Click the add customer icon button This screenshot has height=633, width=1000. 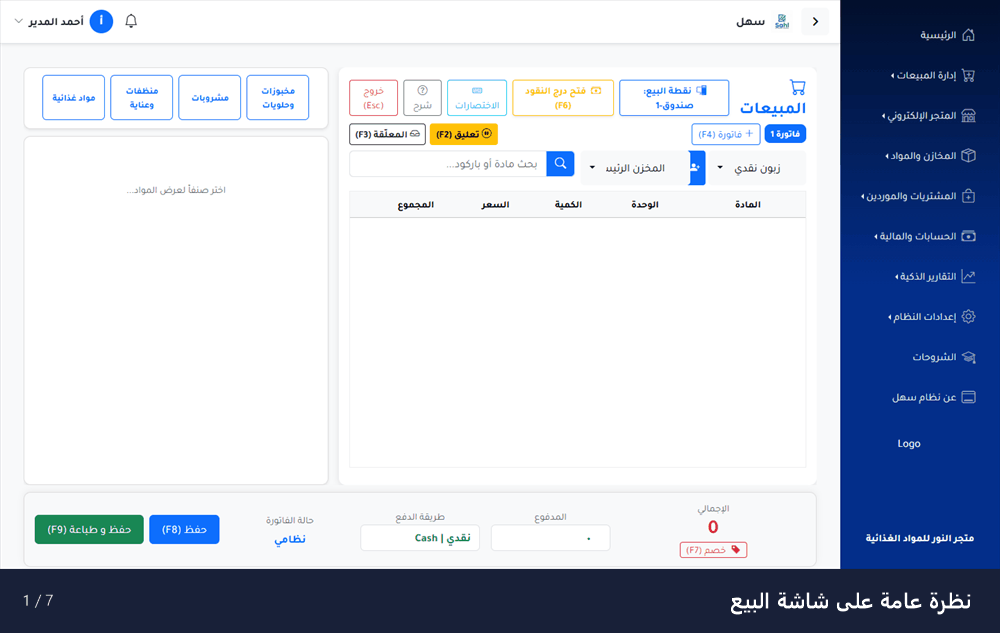pos(696,168)
